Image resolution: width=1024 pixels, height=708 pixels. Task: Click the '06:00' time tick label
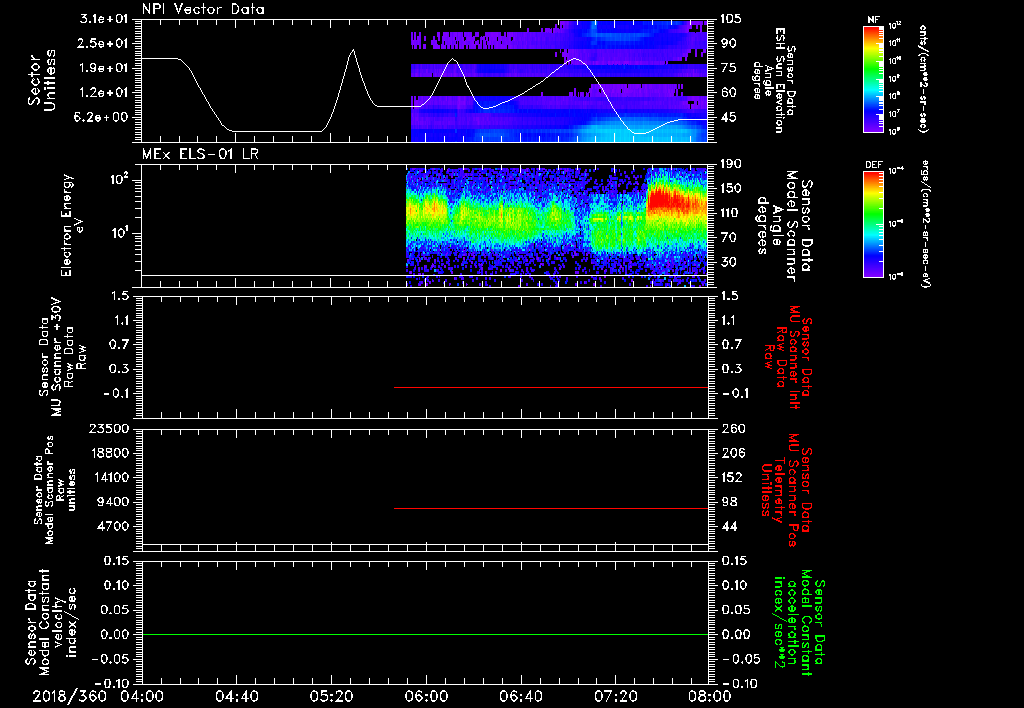[426, 696]
